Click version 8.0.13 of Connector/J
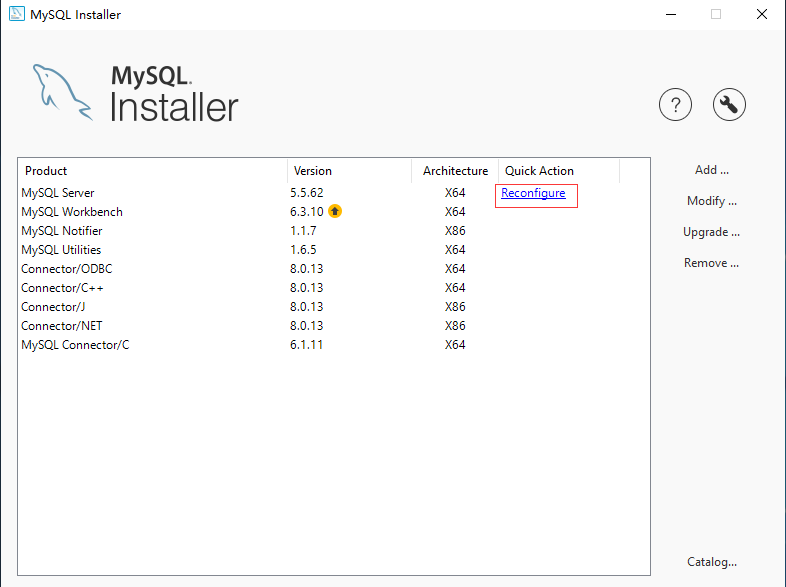 click(x=306, y=307)
